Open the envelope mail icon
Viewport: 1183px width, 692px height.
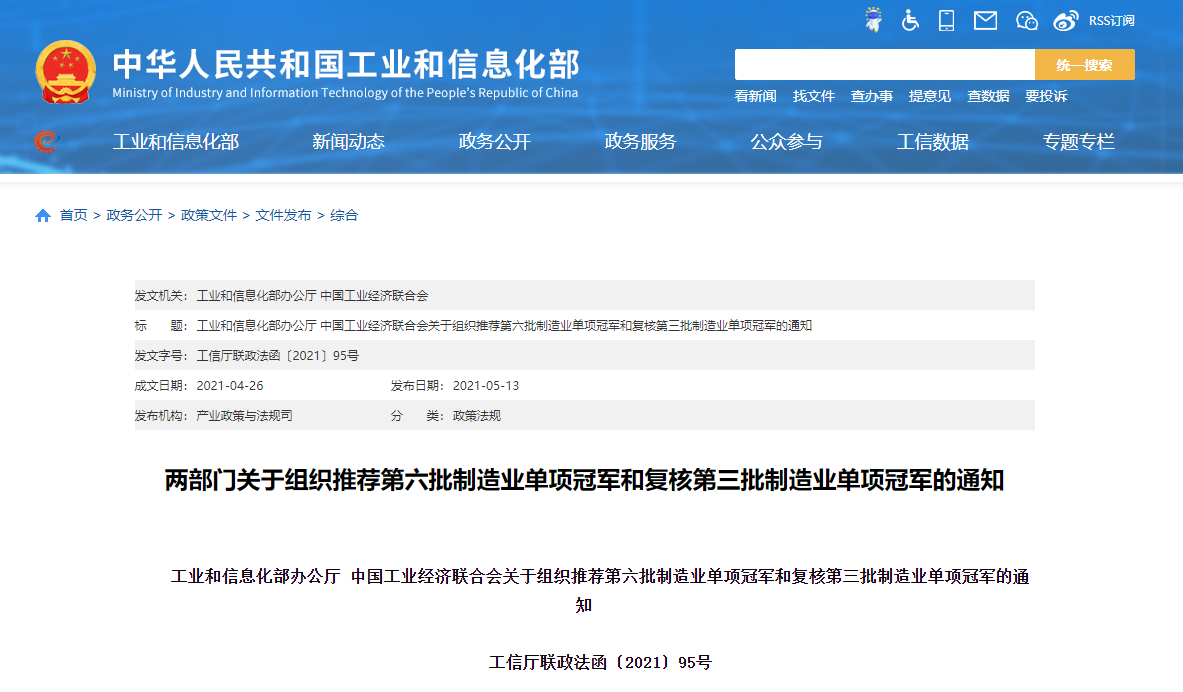point(985,20)
